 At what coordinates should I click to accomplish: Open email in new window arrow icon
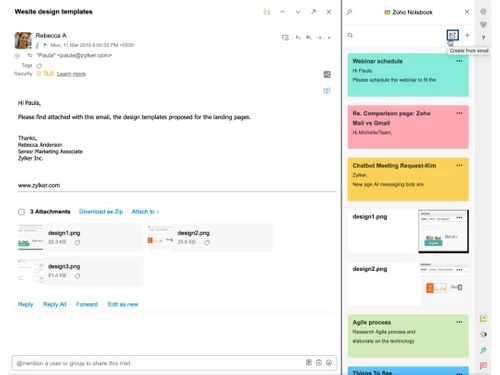[x=313, y=12]
